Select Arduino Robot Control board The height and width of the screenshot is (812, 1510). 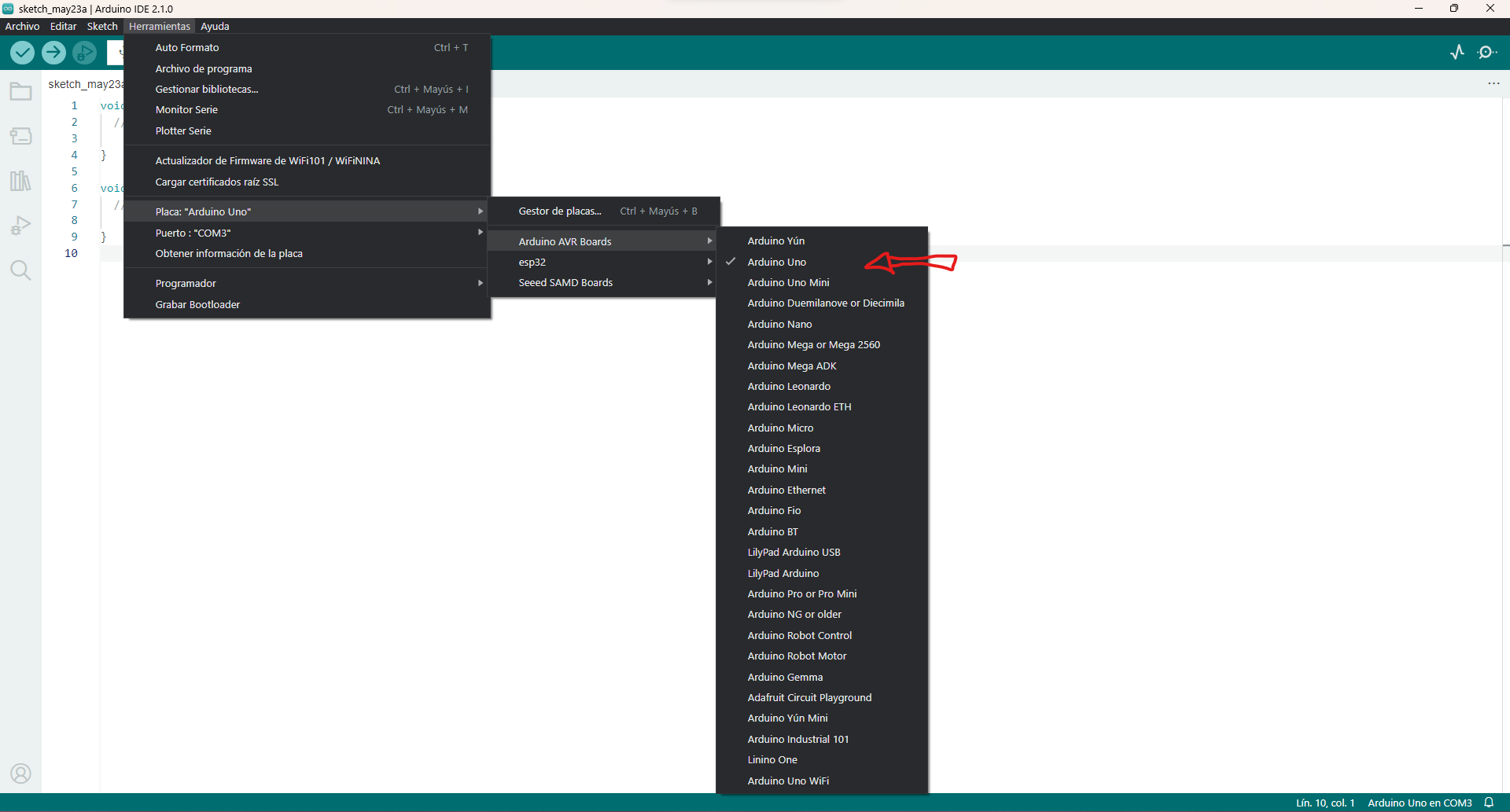click(822, 635)
